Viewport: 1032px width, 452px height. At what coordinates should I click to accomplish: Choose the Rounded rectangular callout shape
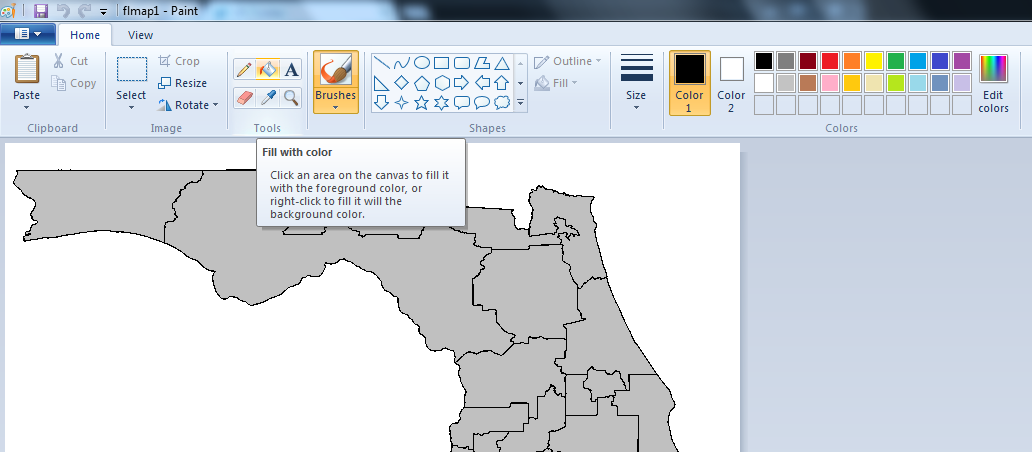coord(462,103)
